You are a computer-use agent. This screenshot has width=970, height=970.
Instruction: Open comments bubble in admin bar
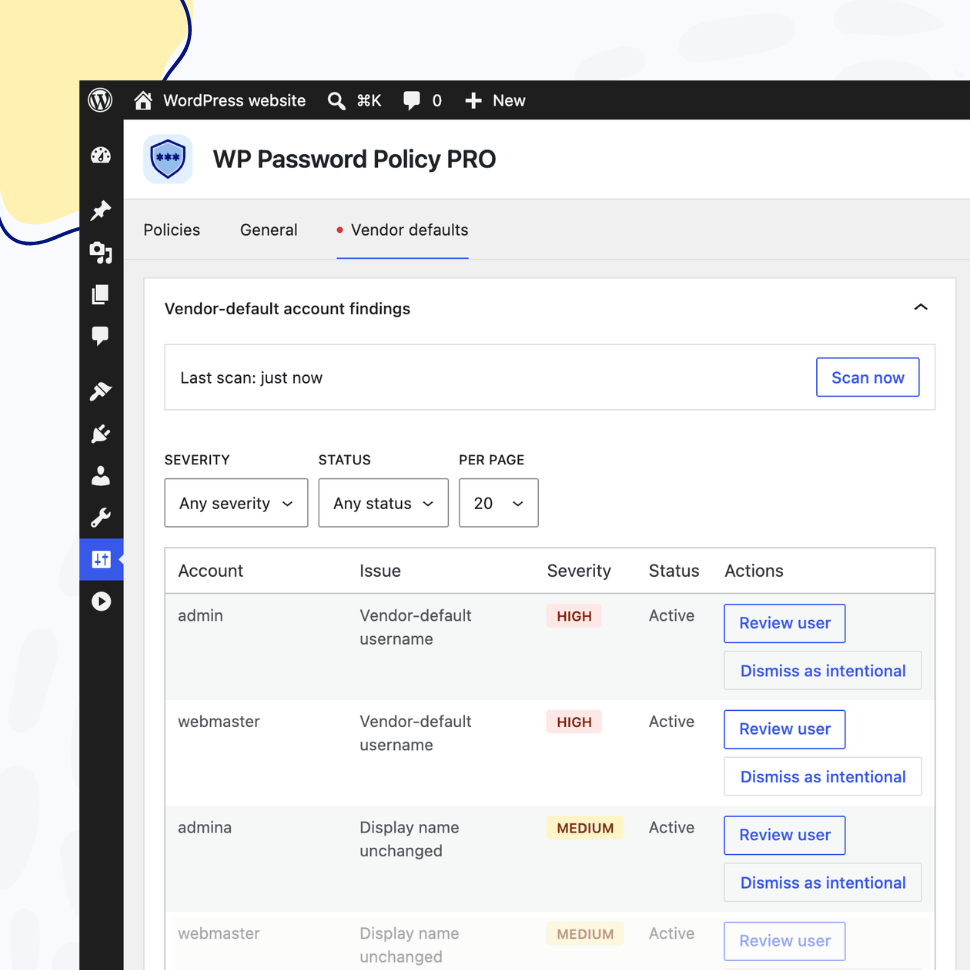click(411, 100)
